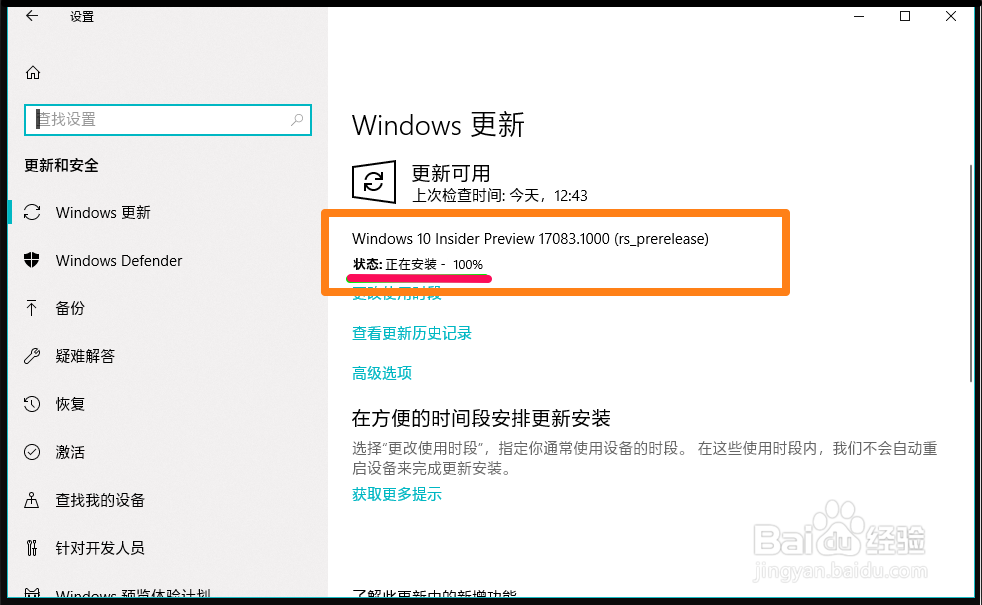Click the Windows 更新 sync icon in sidebar

(x=32, y=212)
